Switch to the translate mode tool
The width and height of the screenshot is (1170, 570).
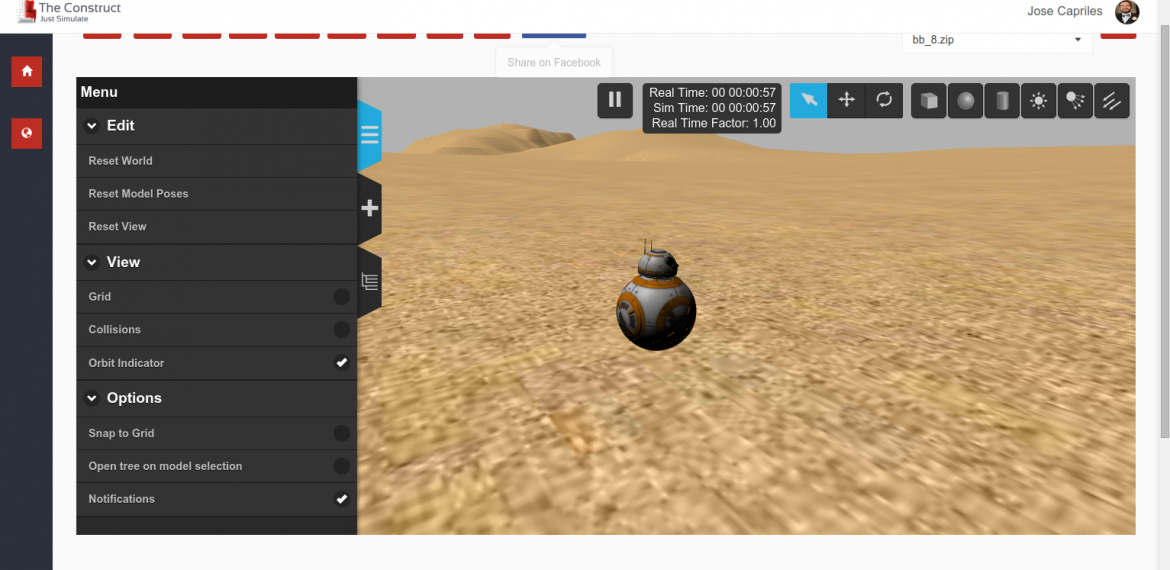[x=846, y=100]
